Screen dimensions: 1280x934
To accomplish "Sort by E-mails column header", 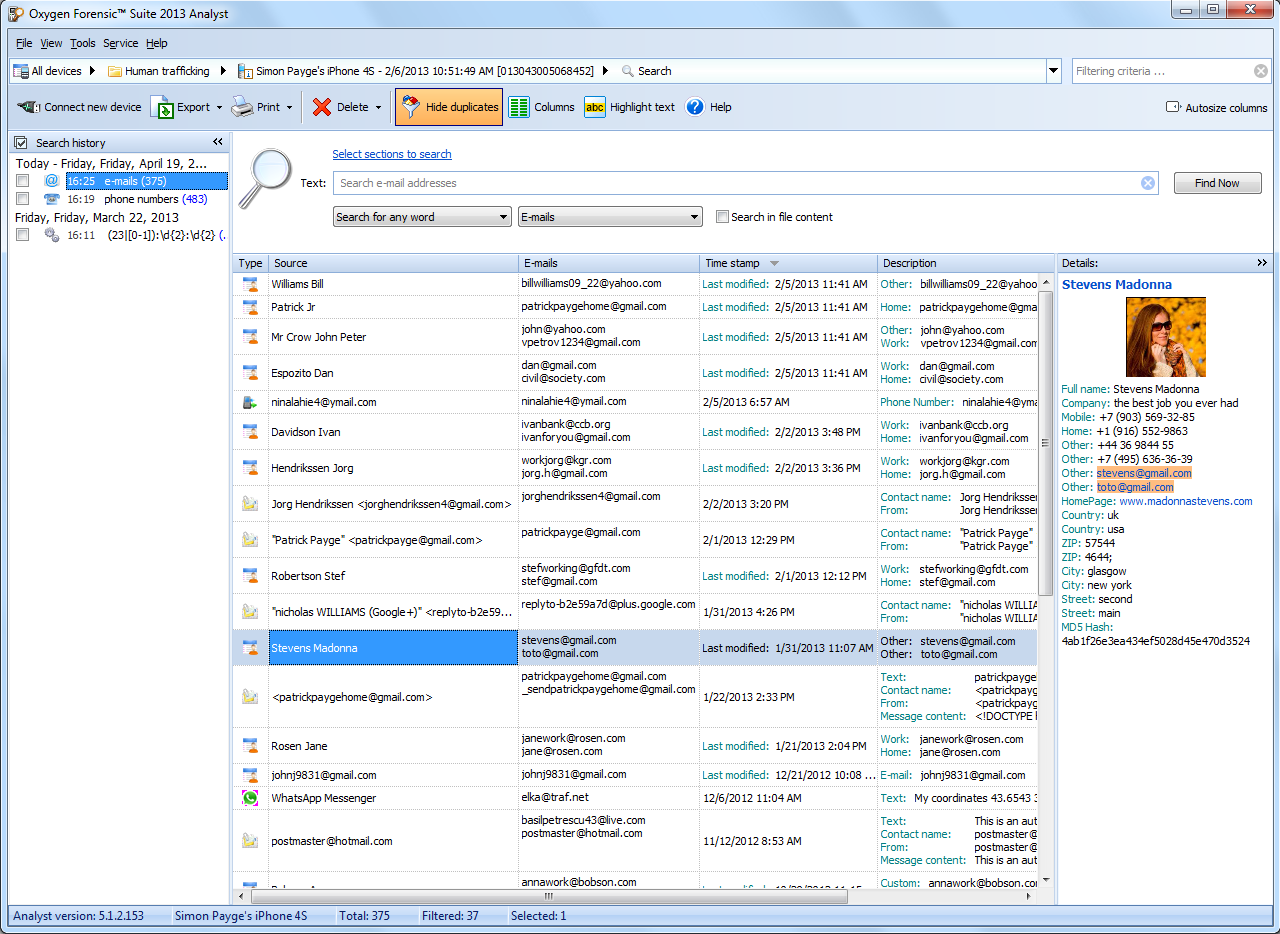I will pos(609,263).
